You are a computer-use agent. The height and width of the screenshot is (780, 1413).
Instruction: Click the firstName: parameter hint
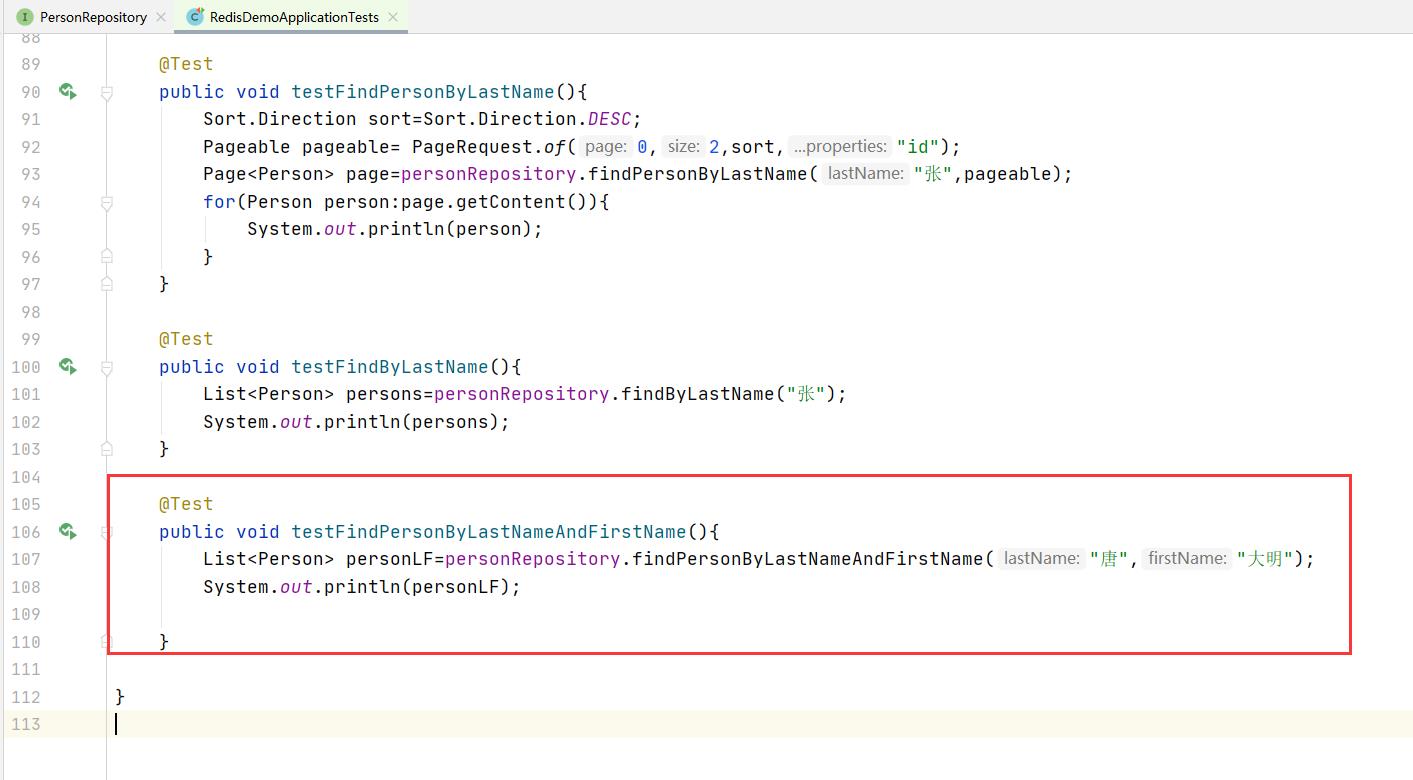[x=1187, y=559]
